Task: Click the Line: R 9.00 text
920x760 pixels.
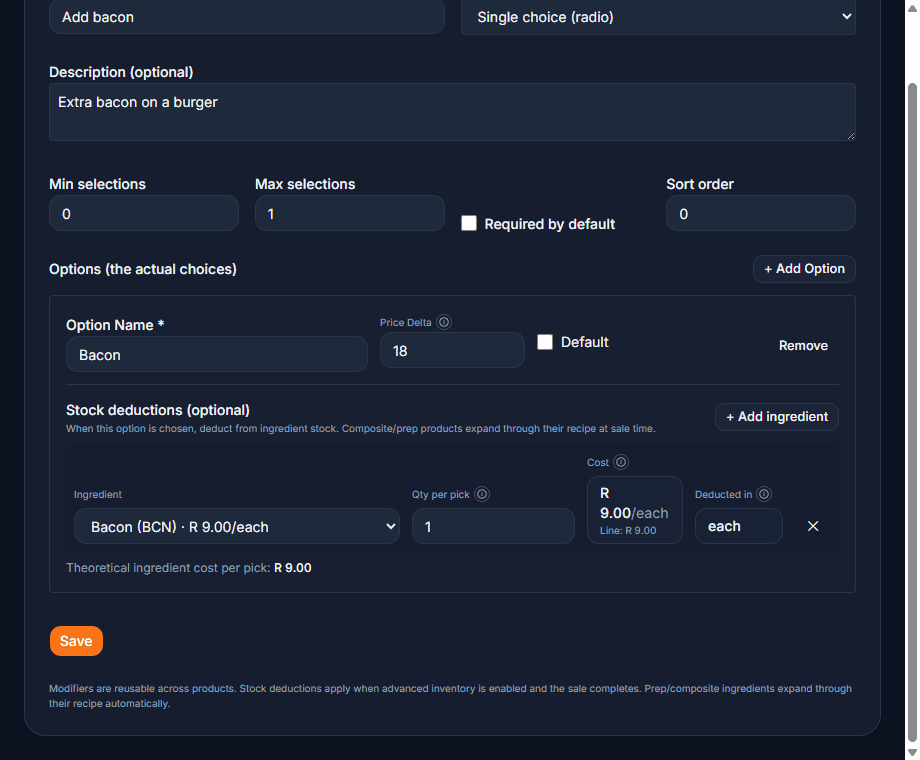Action: (628, 531)
